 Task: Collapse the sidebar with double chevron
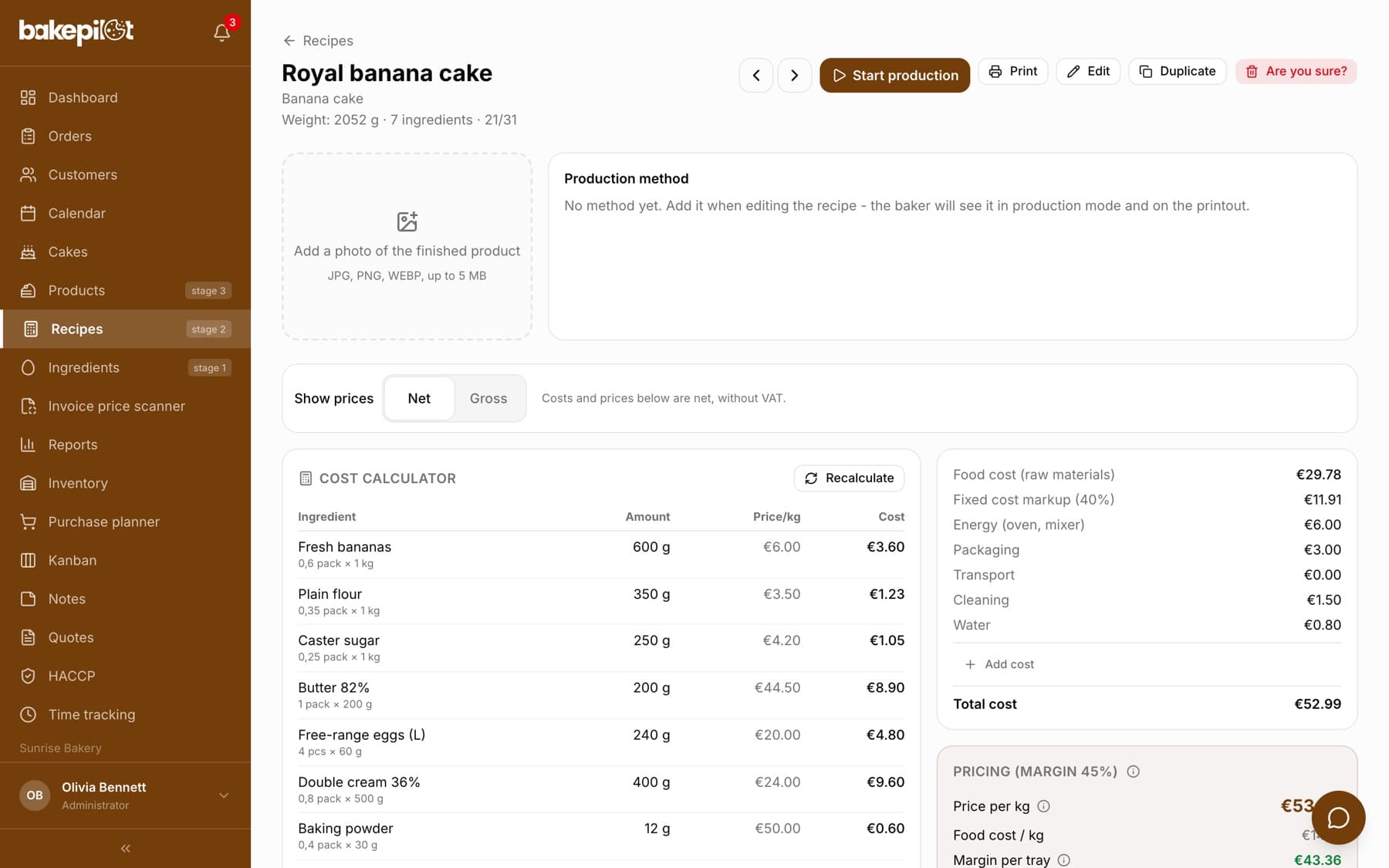[x=125, y=848]
